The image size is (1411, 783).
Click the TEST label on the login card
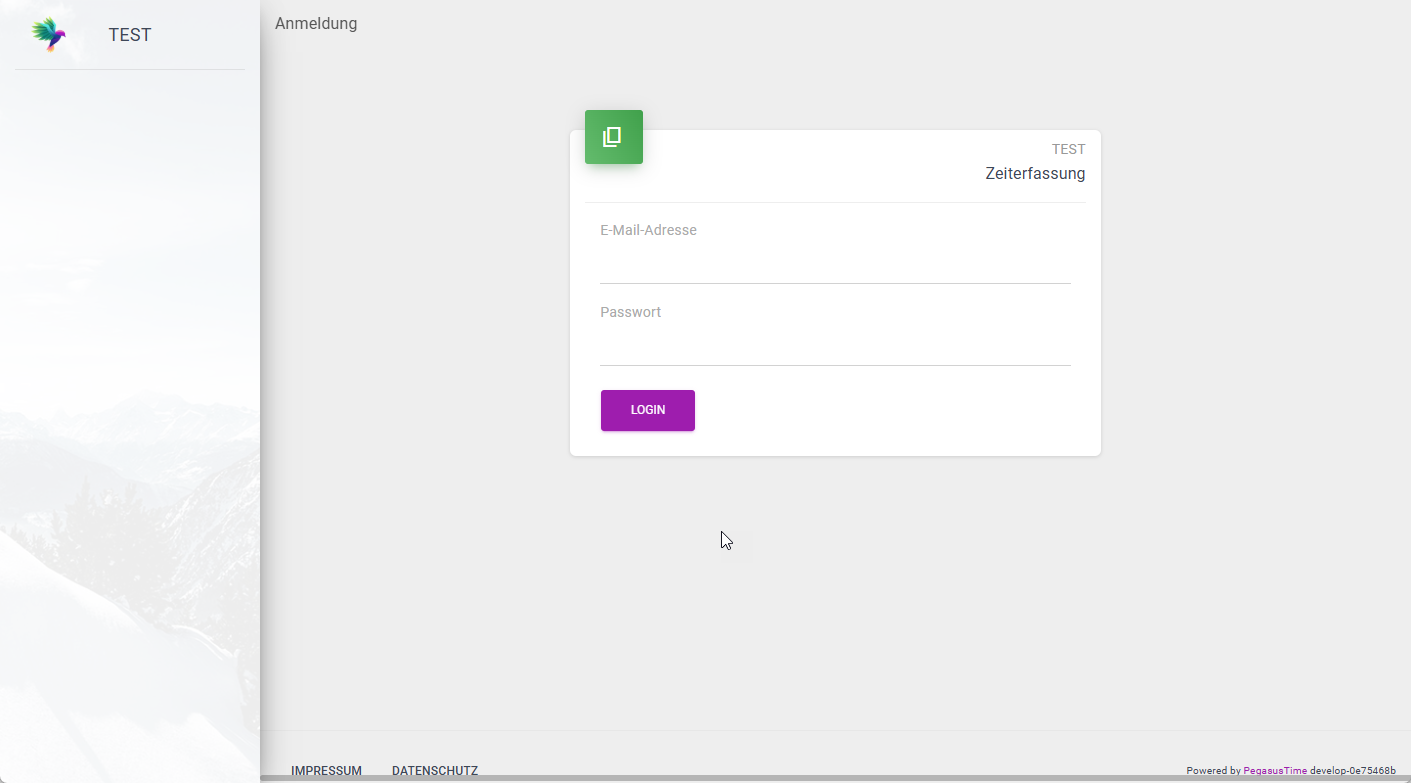(1068, 148)
